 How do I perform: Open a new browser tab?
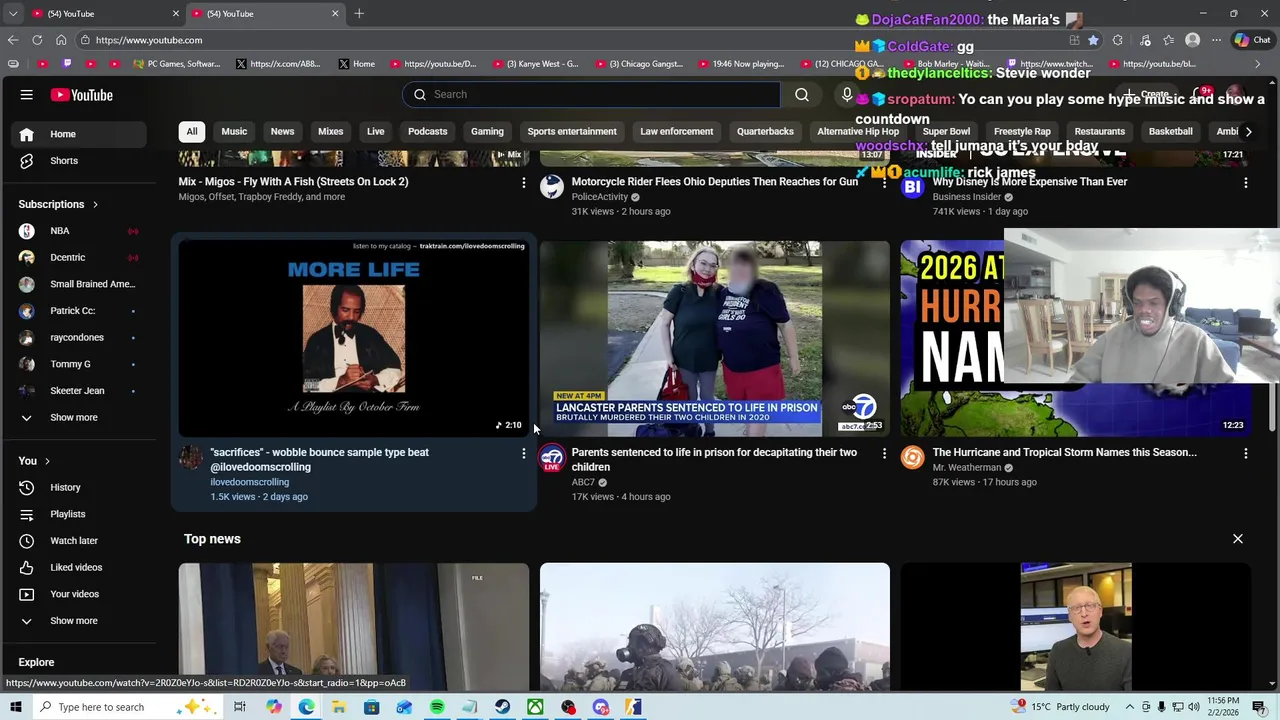pyautogui.click(x=359, y=13)
